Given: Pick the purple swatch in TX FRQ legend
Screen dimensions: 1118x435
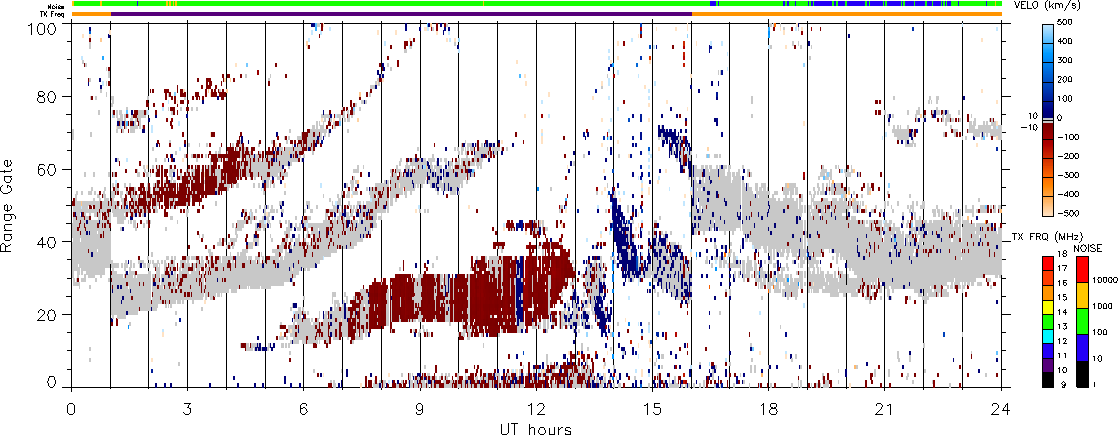Looking at the screenshot, I should tap(1050, 364).
